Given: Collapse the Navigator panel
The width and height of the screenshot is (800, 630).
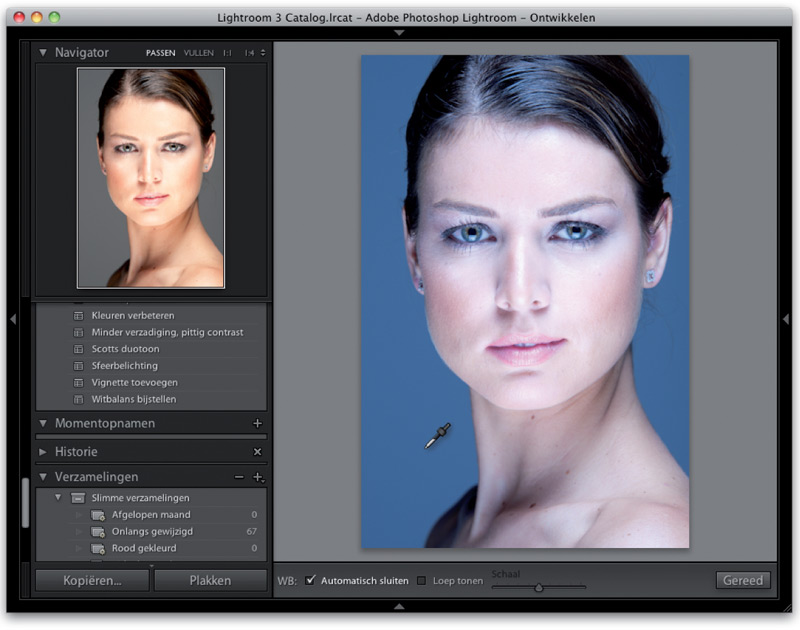Looking at the screenshot, I should (43, 52).
